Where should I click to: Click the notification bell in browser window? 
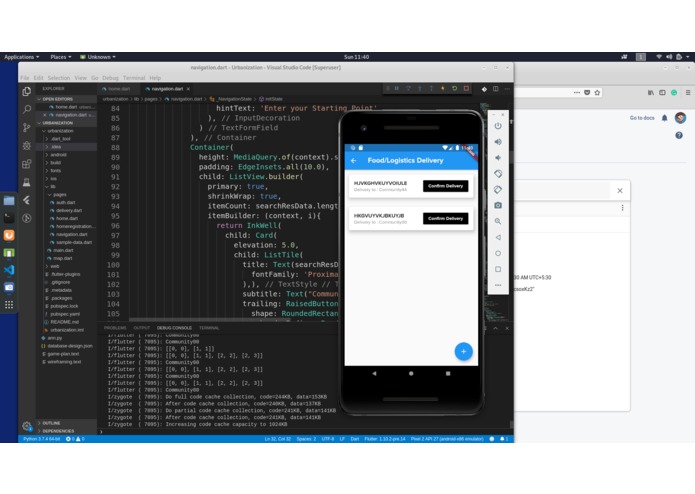click(664, 118)
